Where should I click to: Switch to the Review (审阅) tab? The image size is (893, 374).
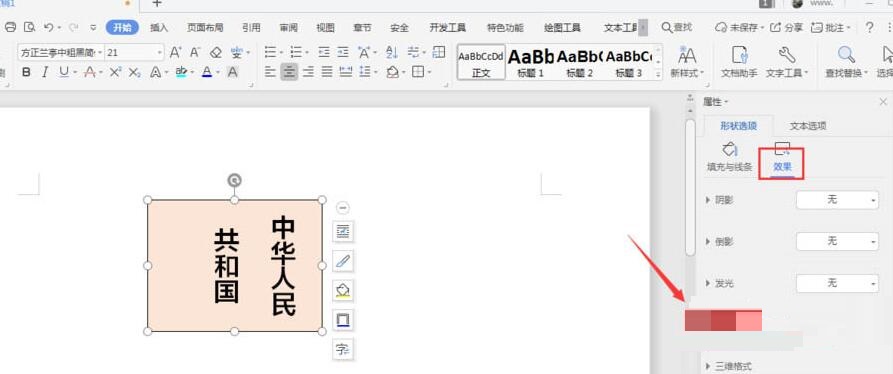289,27
